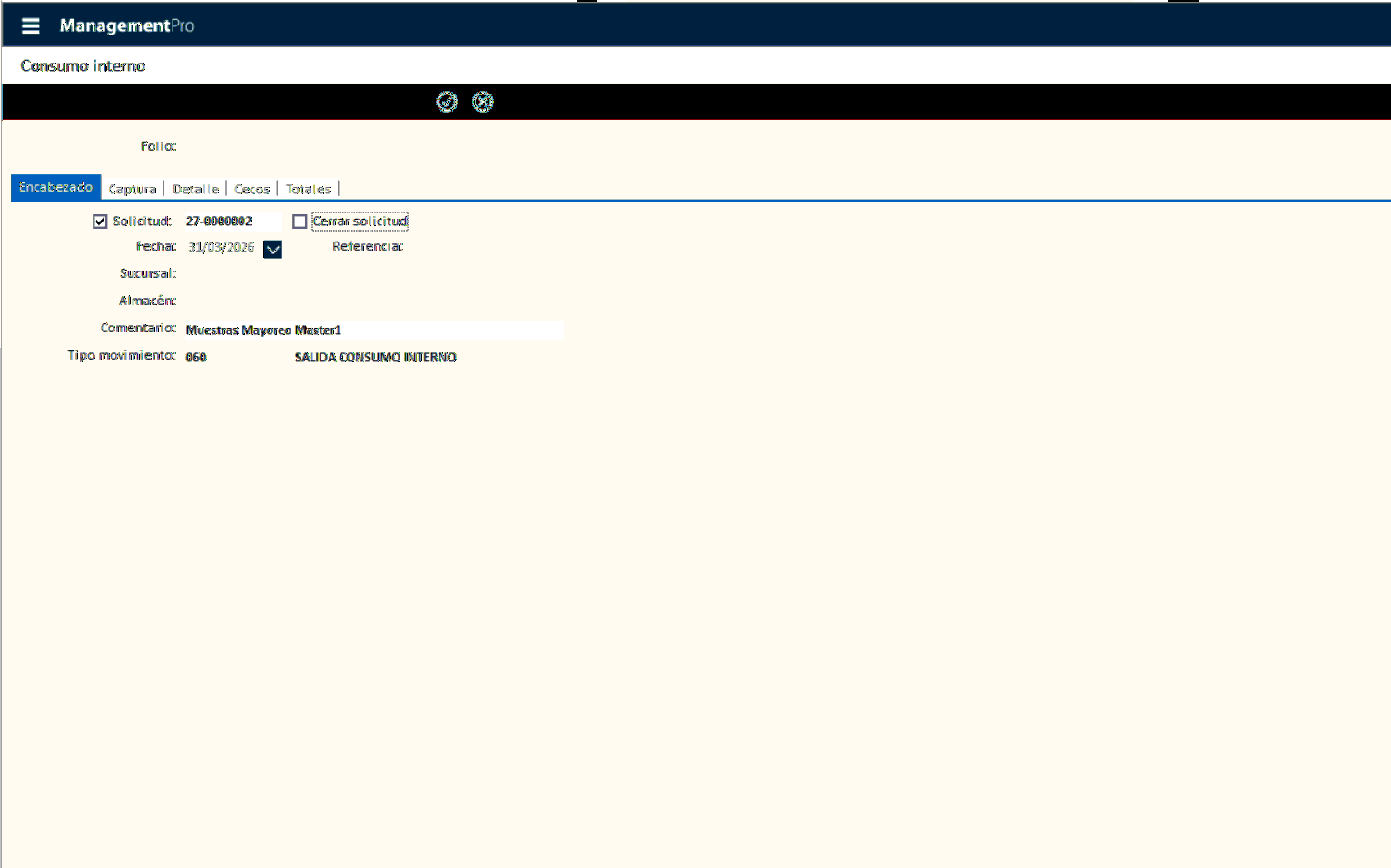
Task: Click the Referencia input field
Action: [x=481, y=247]
